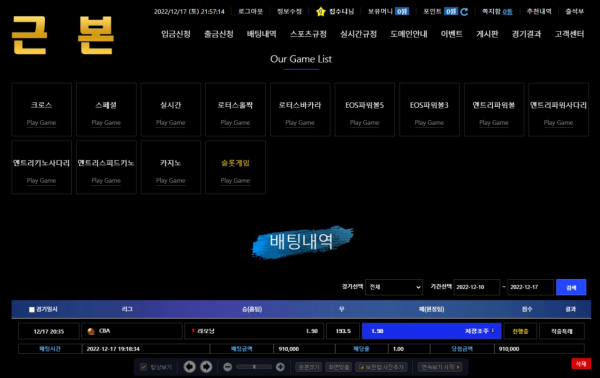600x378 pixels.
Task: Click the 화면맞춤 fit-to-screen button
Action: pos(339,367)
